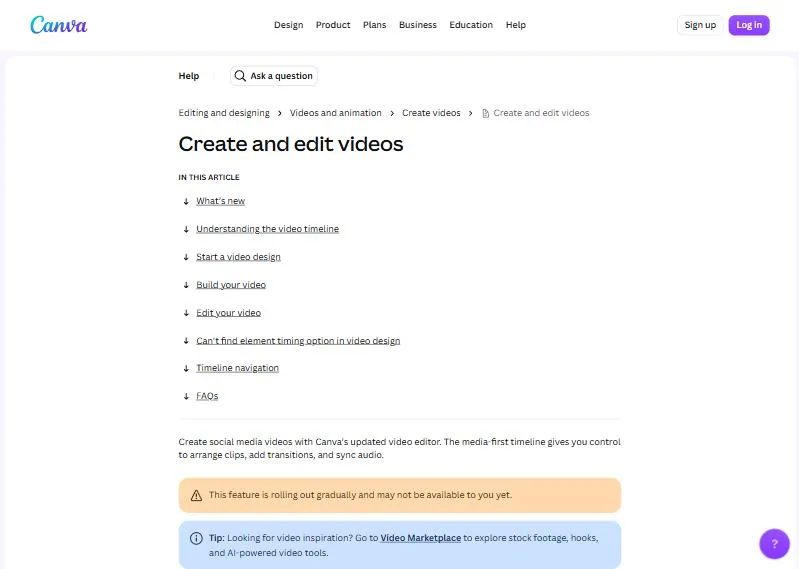The height and width of the screenshot is (569, 799).
Task: Open Create videos breadcrumb
Action: tap(431, 113)
